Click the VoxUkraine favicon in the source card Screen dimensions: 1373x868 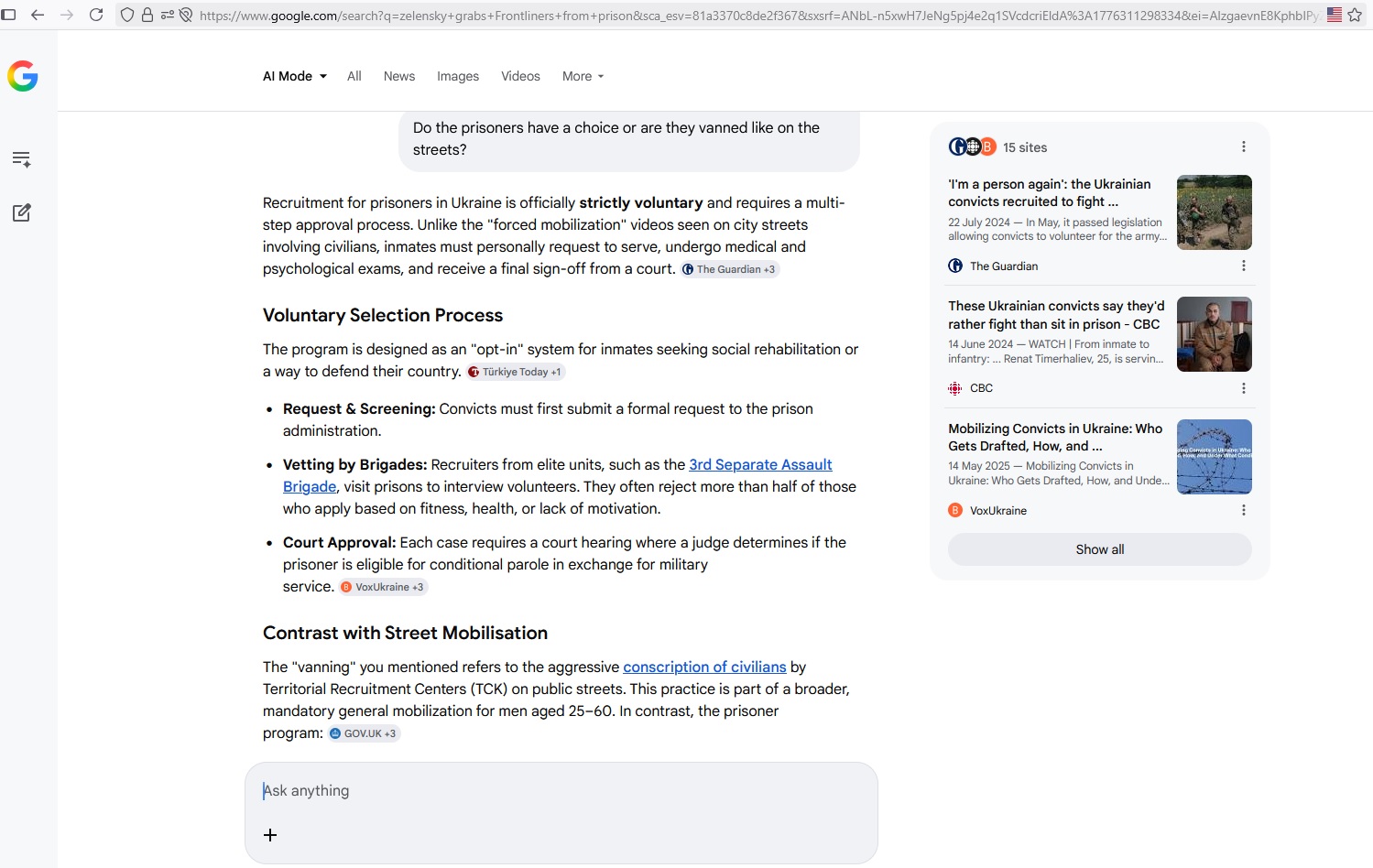click(955, 510)
